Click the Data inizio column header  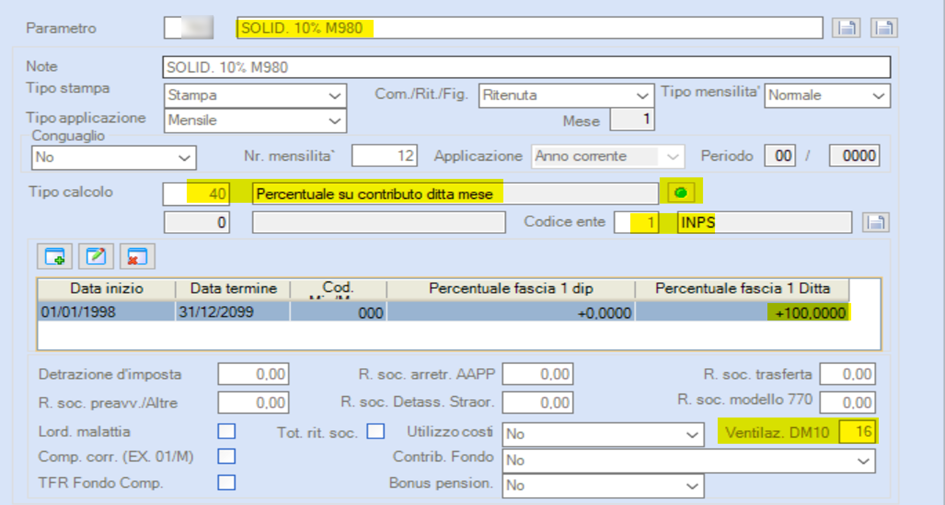pos(107,289)
